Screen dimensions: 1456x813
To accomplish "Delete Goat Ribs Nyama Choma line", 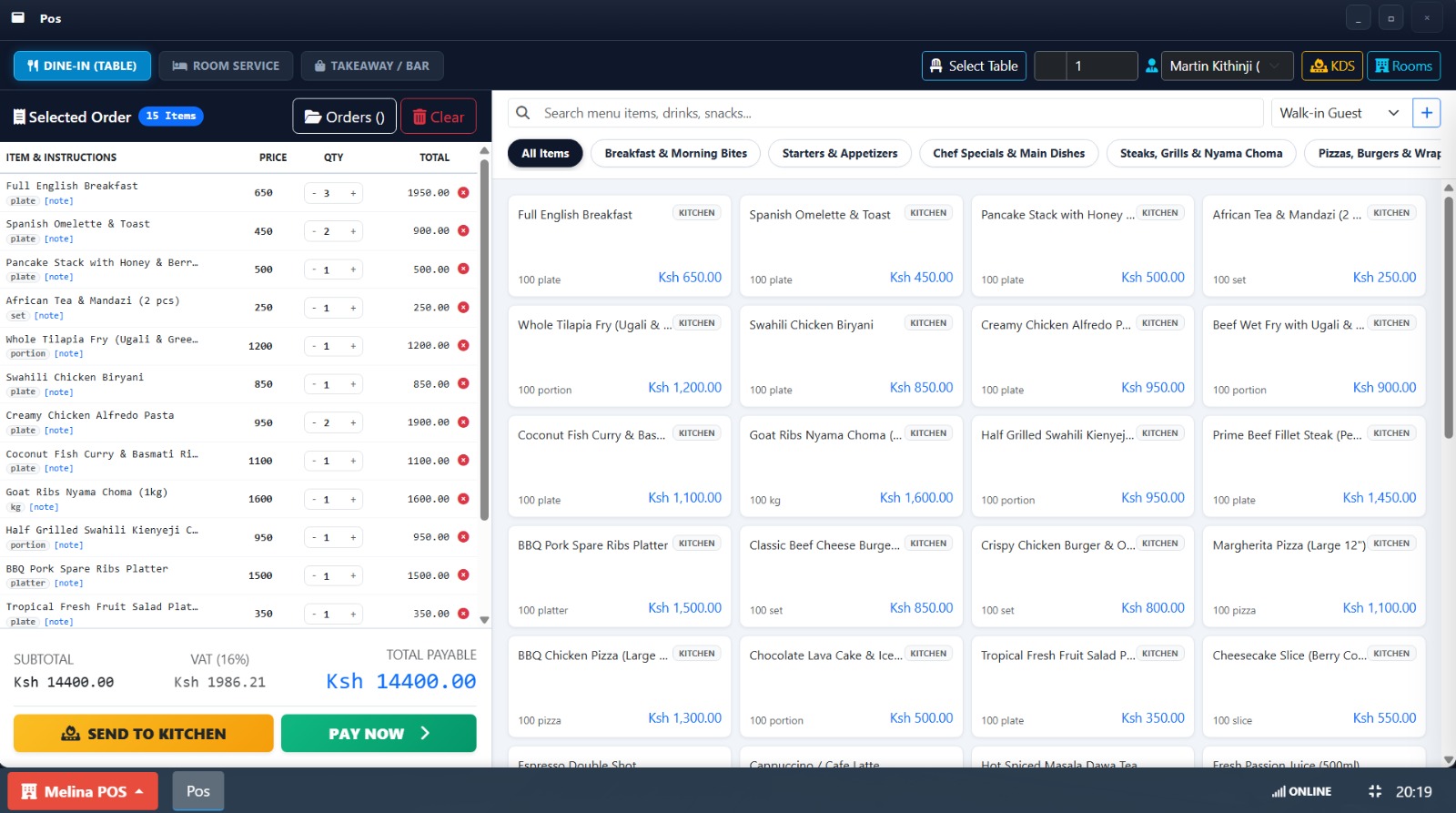I will (463, 499).
